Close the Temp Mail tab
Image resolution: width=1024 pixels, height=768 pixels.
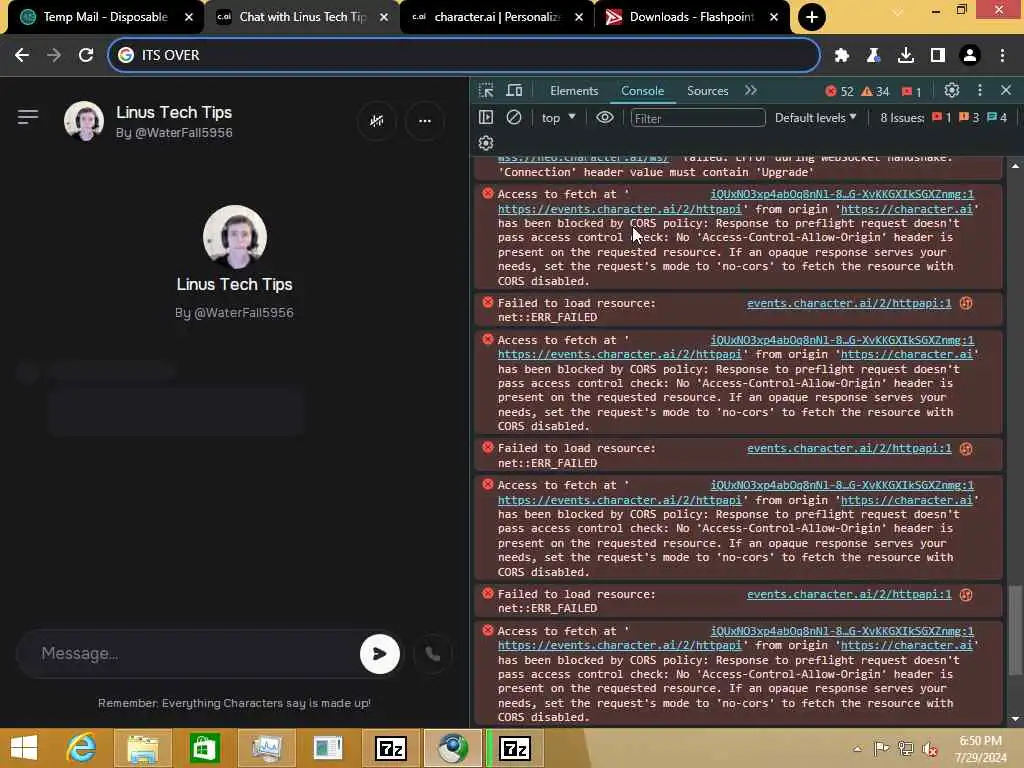pyautogui.click(x=189, y=17)
